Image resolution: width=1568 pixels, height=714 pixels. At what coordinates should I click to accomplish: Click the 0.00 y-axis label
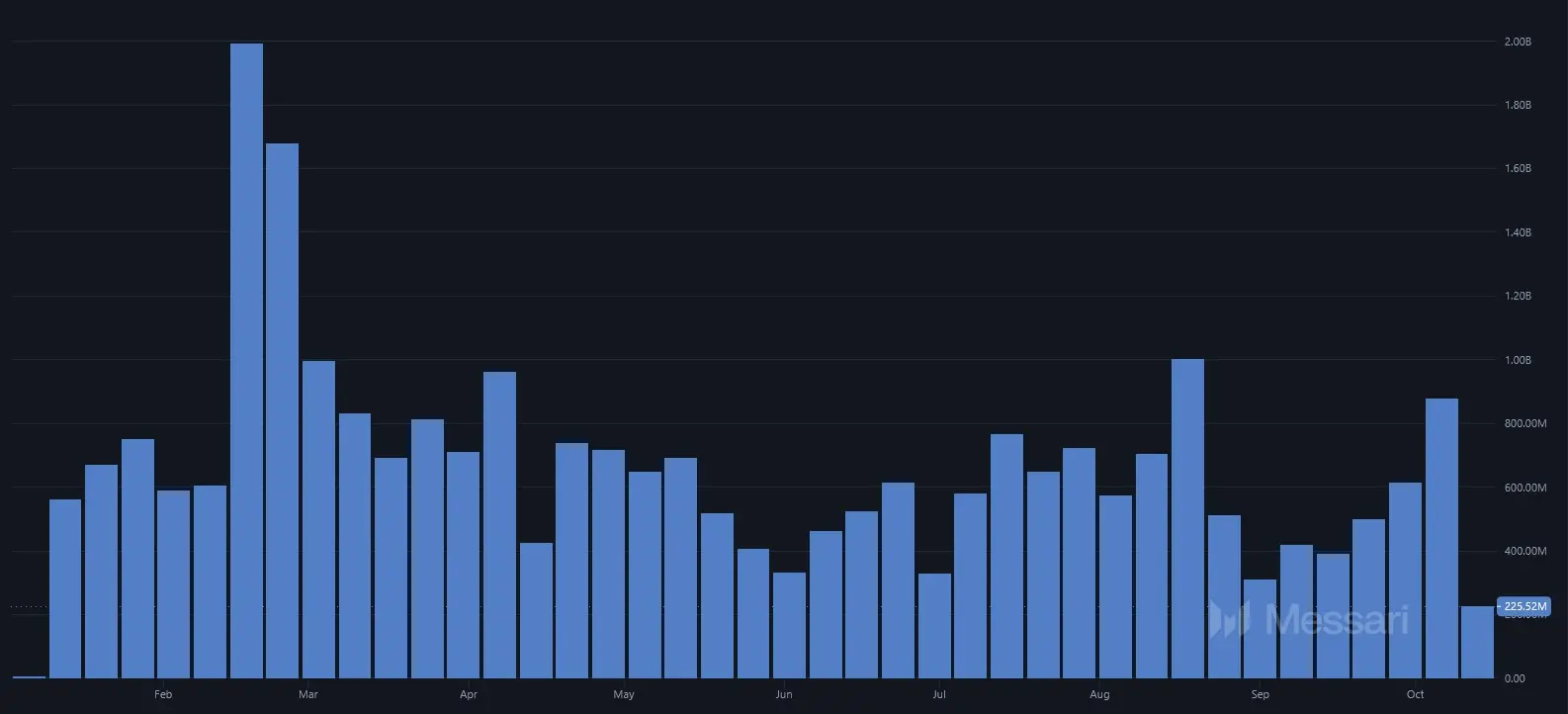1515,678
